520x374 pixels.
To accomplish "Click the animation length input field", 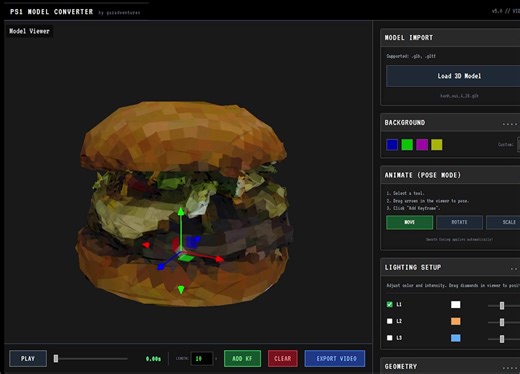I will [x=202, y=359].
